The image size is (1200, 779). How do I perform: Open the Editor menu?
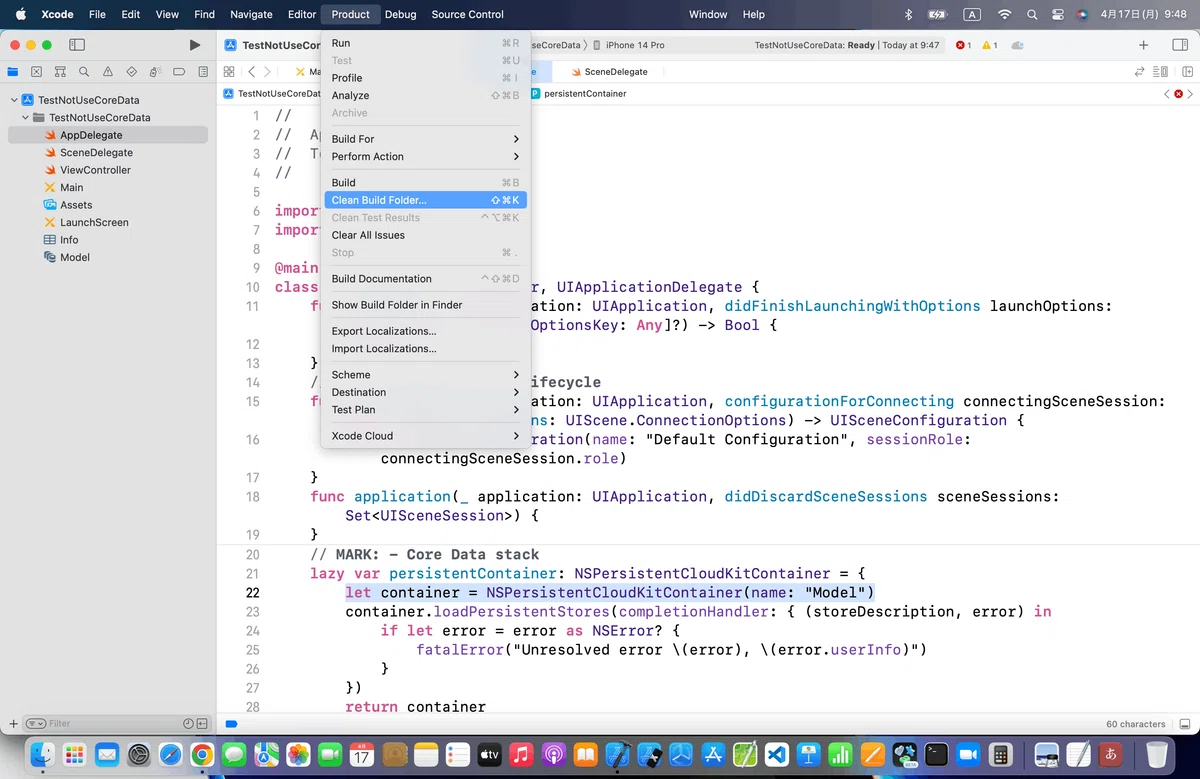[302, 14]
